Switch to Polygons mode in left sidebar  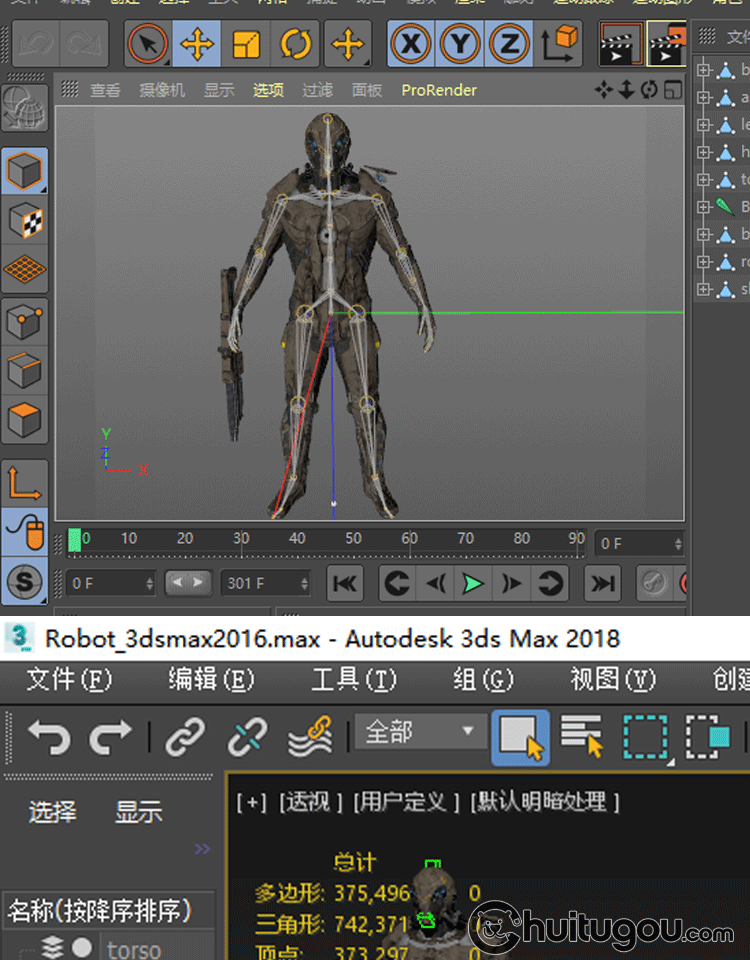(23, 419)
